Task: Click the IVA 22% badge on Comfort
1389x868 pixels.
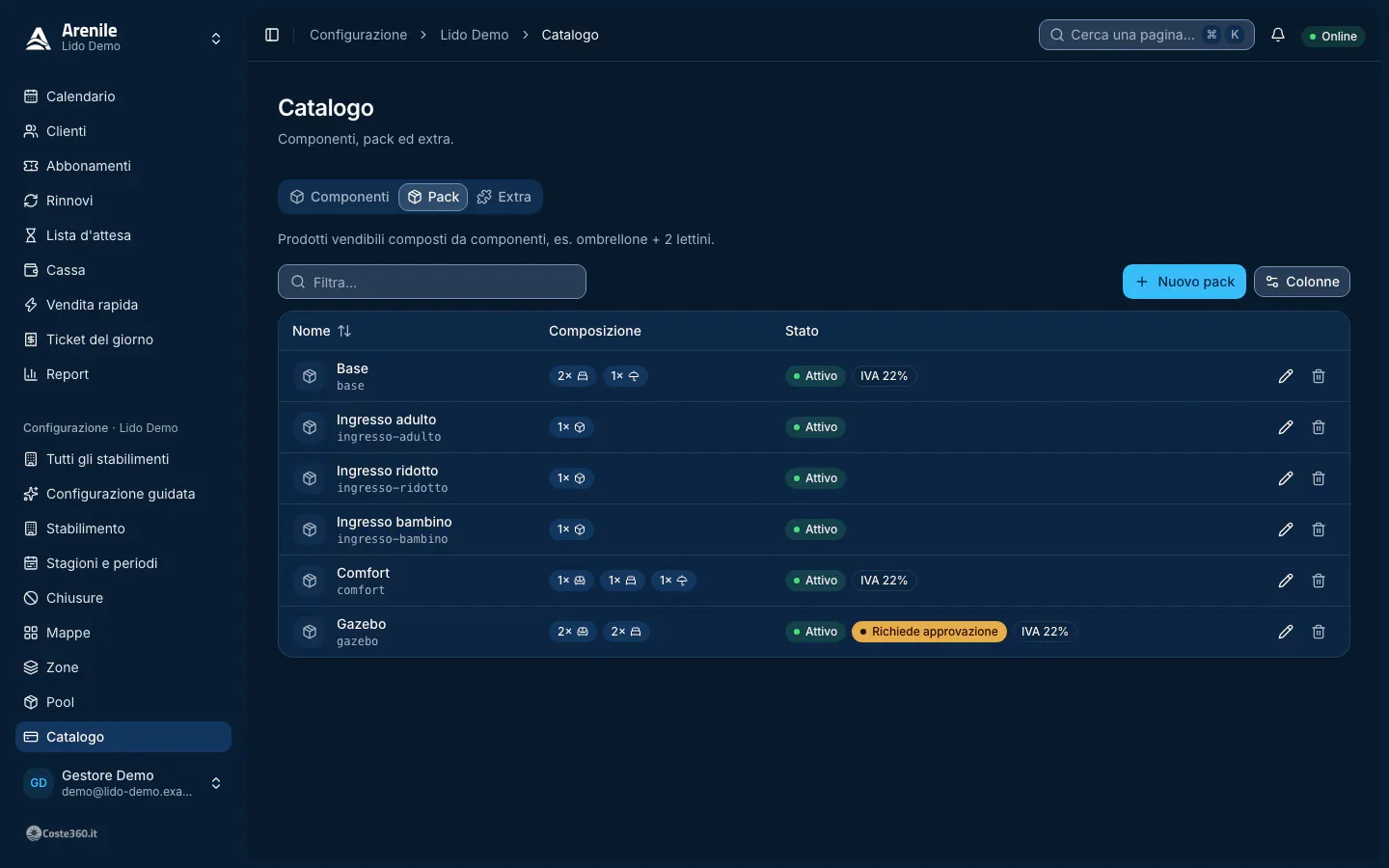Action: [x=885, y=581]
